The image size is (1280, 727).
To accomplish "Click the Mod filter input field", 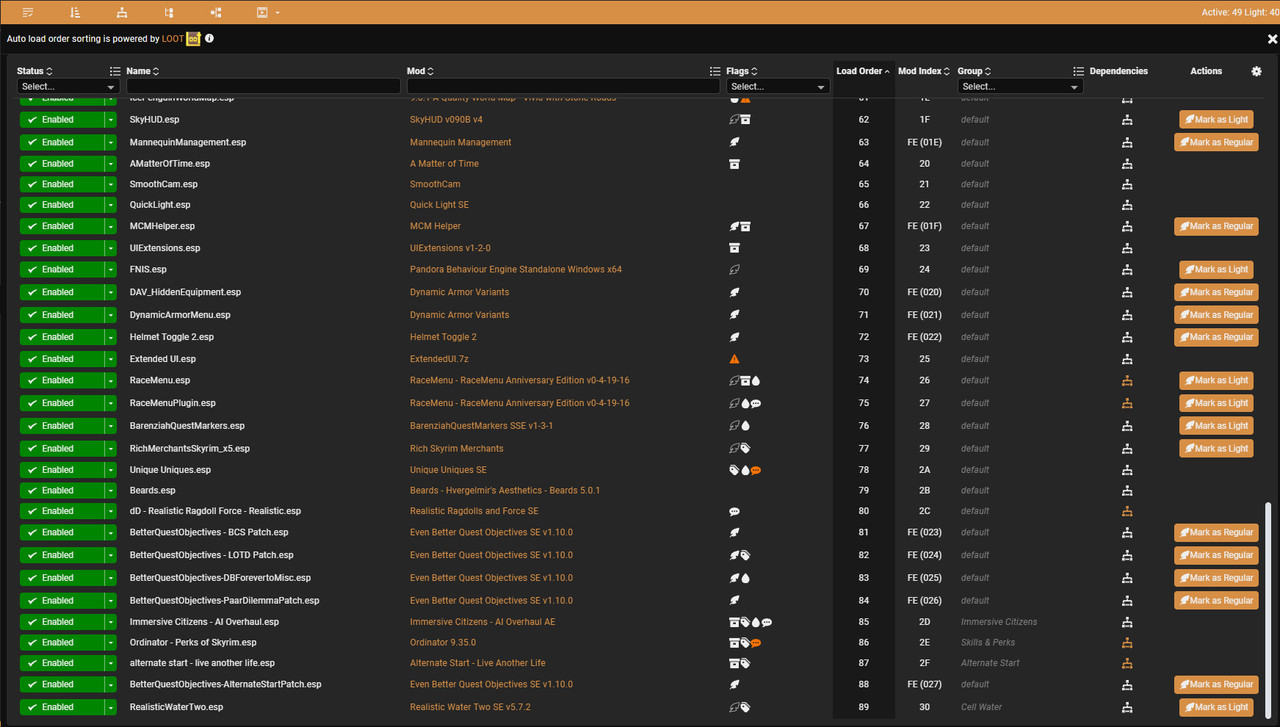I will click(x=563, y=87).
